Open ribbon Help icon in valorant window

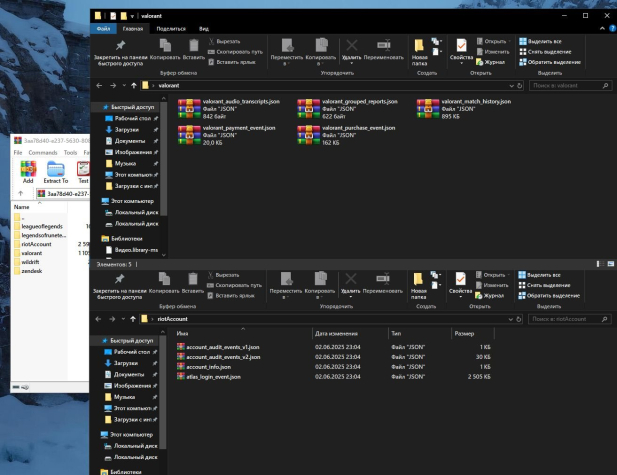(613, 28)
